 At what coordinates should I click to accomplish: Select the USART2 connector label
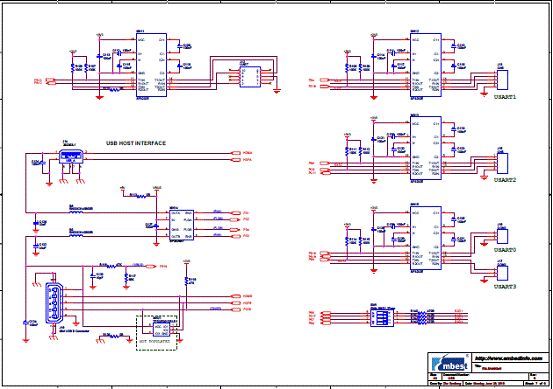click(x=505, y=180)
